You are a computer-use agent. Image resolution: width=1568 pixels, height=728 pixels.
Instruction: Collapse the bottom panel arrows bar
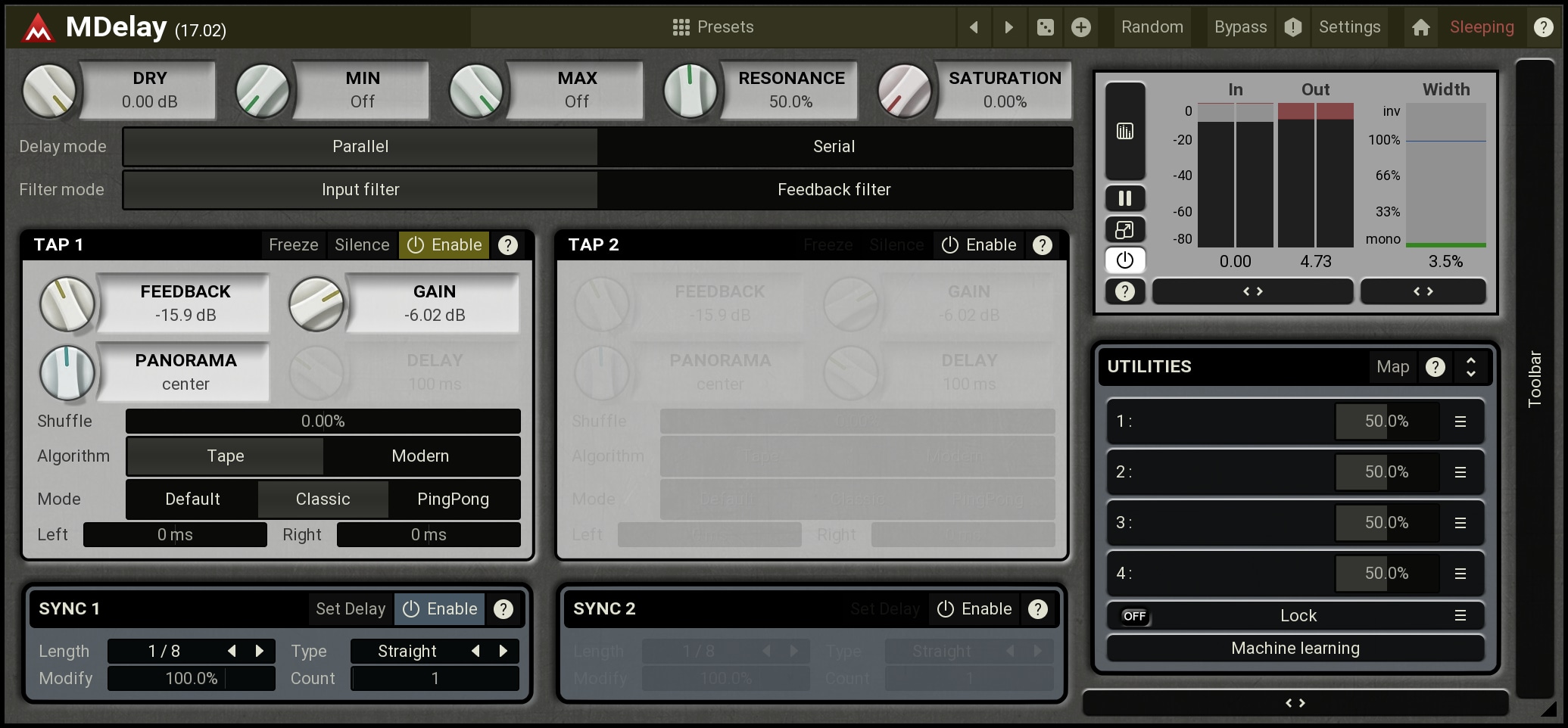point(1295,703)
